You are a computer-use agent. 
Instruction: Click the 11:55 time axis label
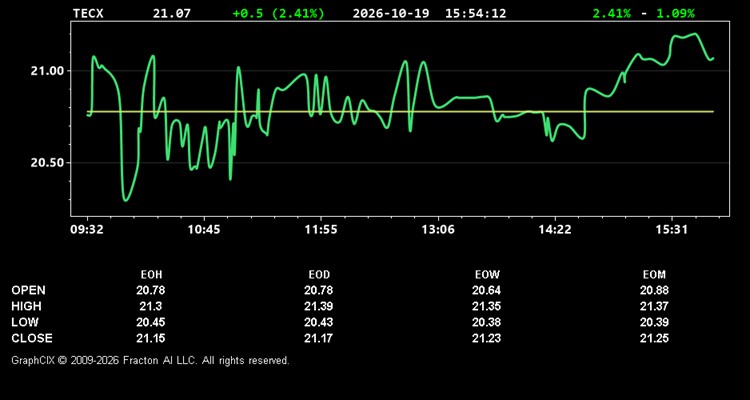321,230
